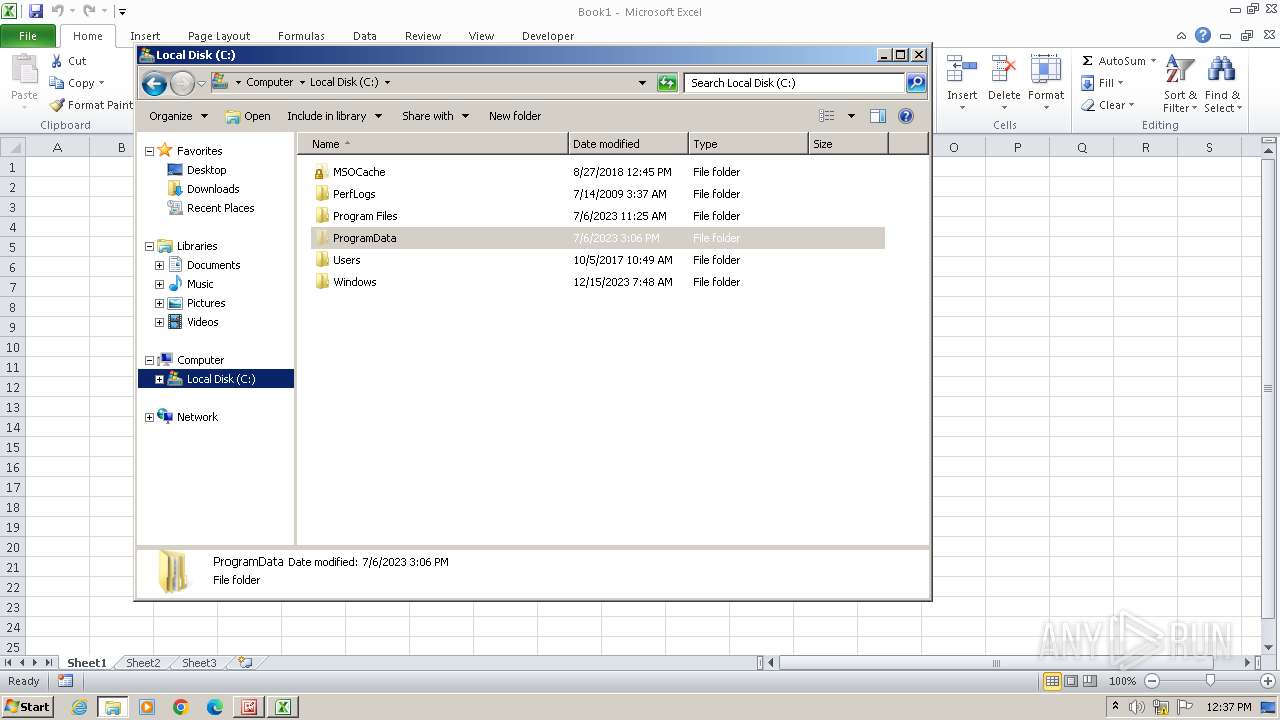Click the Change your view icon
The height and width of the screenshot is (720, 1280).
coord(827,116)
